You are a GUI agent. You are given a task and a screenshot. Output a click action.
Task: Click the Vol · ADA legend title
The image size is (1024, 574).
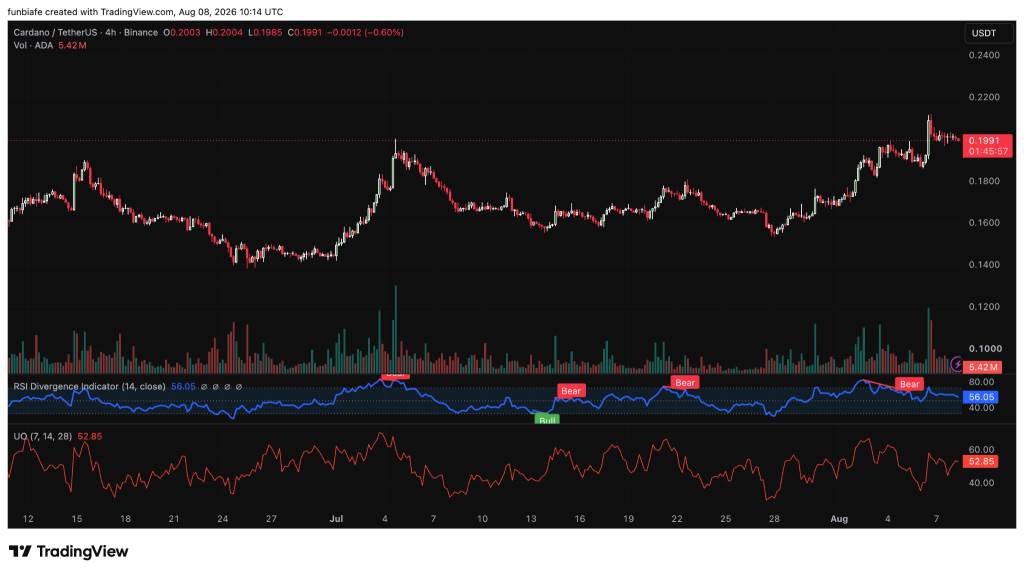coord(33,46)
